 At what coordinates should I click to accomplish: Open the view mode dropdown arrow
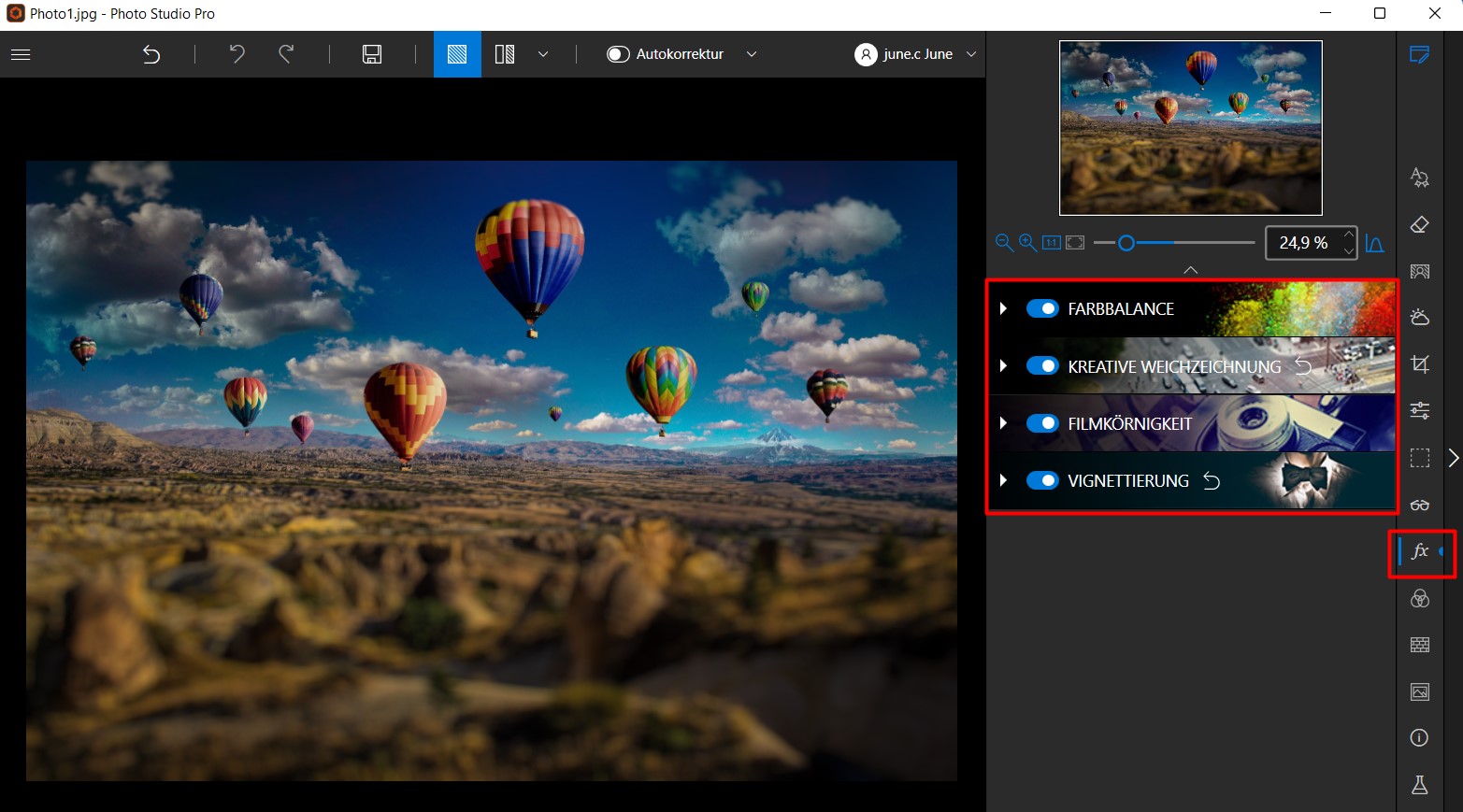coord(543,54)
